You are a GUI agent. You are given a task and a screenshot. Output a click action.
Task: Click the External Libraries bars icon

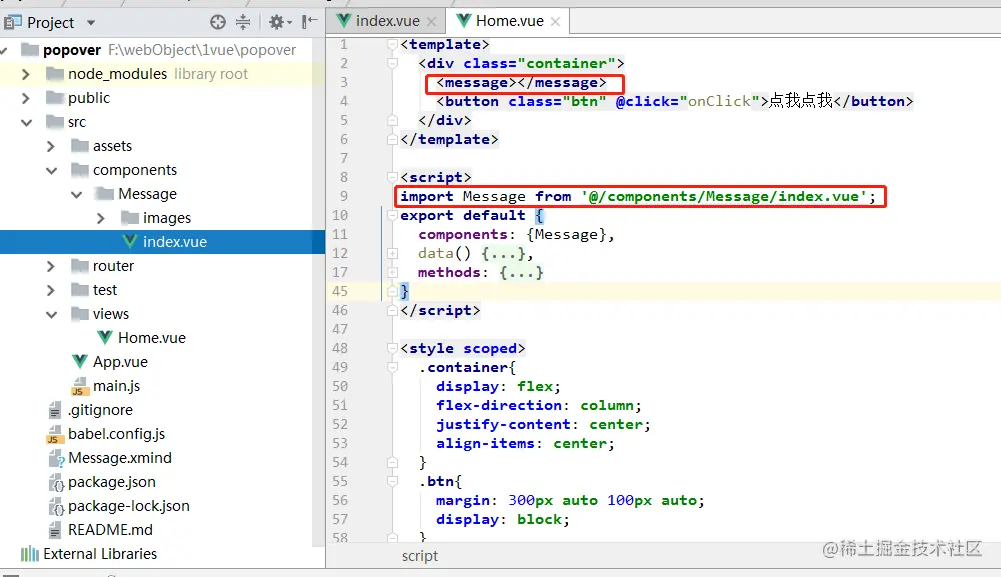[x=29, y=554]
